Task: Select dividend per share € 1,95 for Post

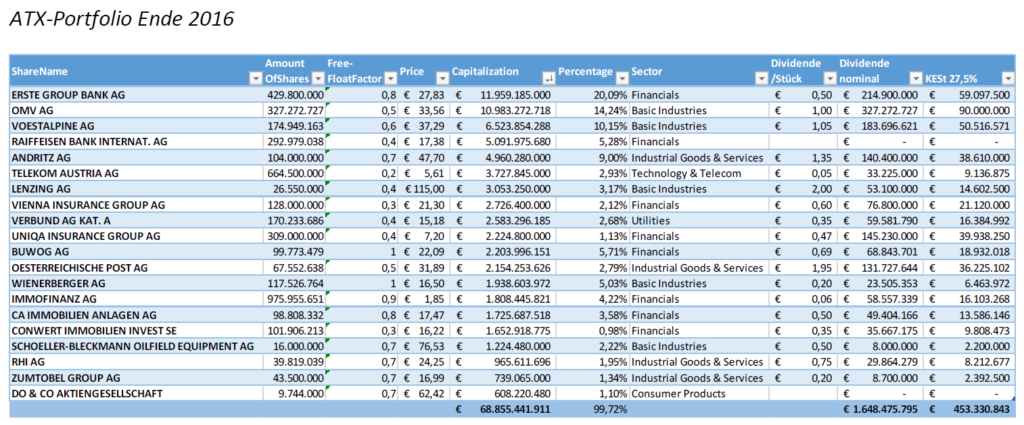Action: (x=803, y=268)
